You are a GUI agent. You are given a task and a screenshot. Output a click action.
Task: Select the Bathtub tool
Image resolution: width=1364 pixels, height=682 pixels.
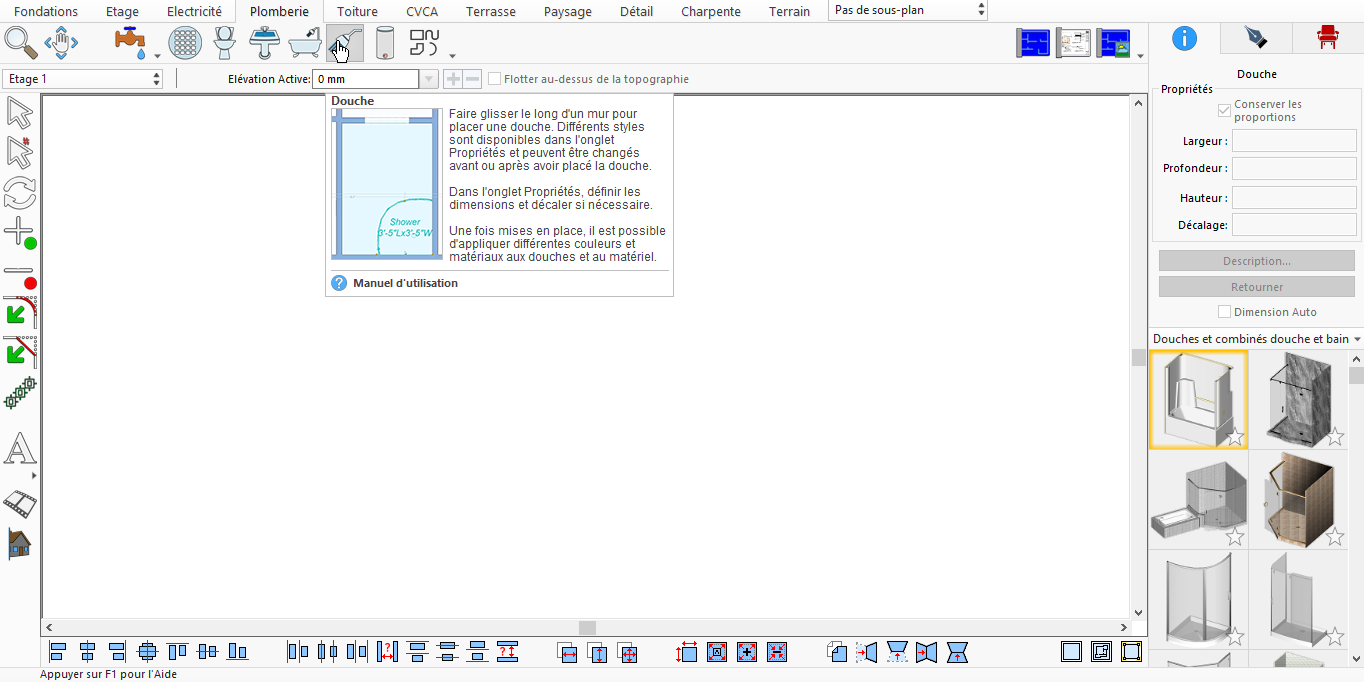point(305,43)
